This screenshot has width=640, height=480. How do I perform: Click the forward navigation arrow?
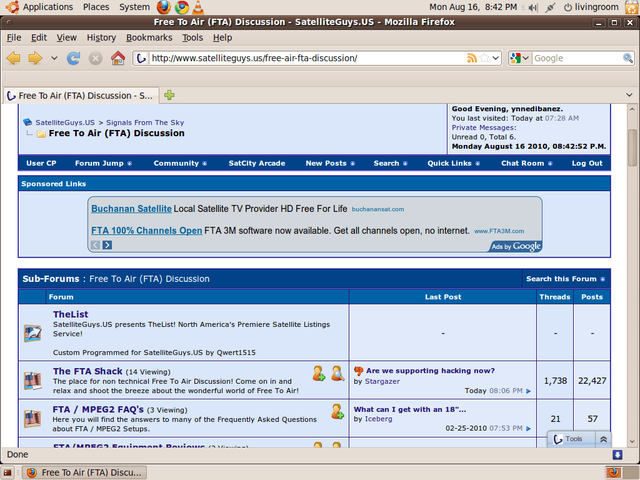pyautogui.click(x=36, y=58)
